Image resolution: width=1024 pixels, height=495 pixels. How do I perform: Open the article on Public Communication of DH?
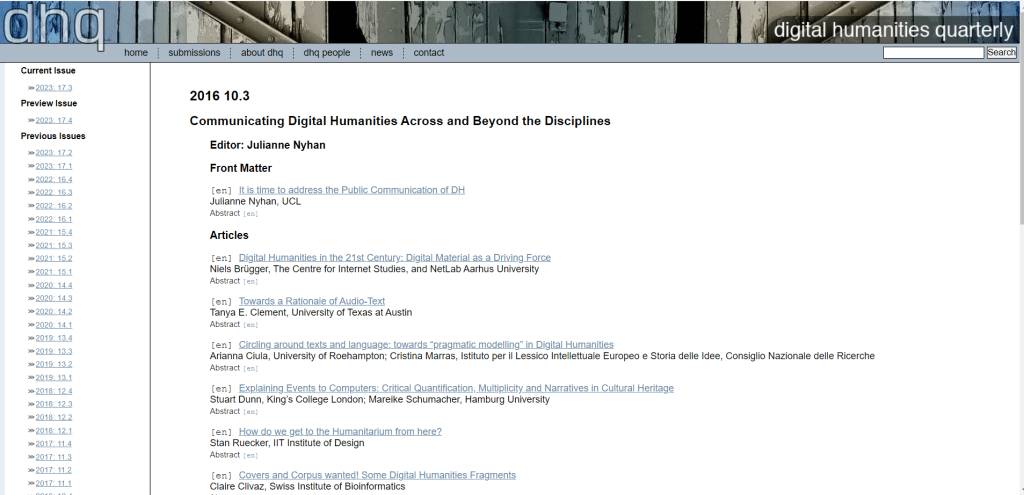point(351,190)
